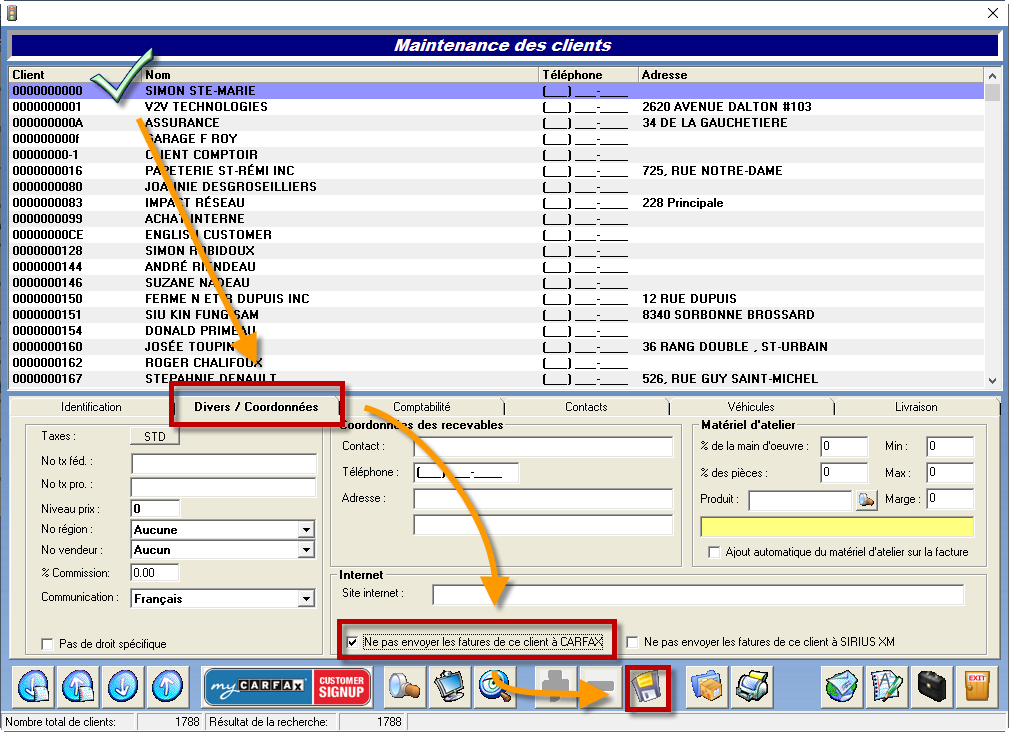The width and height of the screenshot is (1009, 732).
Task: Sort by the Nom column header
Action: (x=340, y=75)
